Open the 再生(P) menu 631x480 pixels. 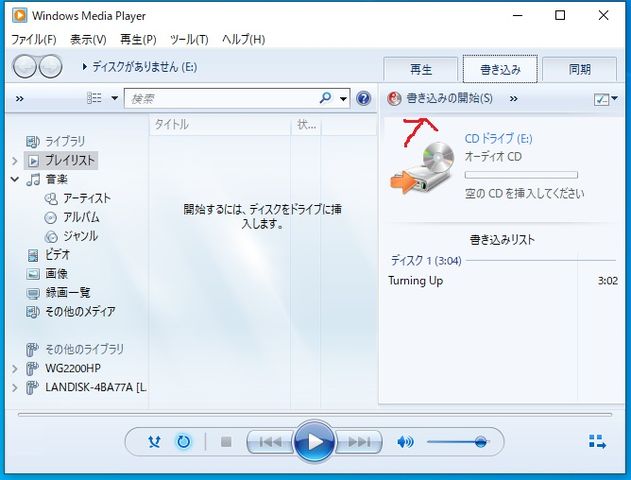[x=138, y=39]
